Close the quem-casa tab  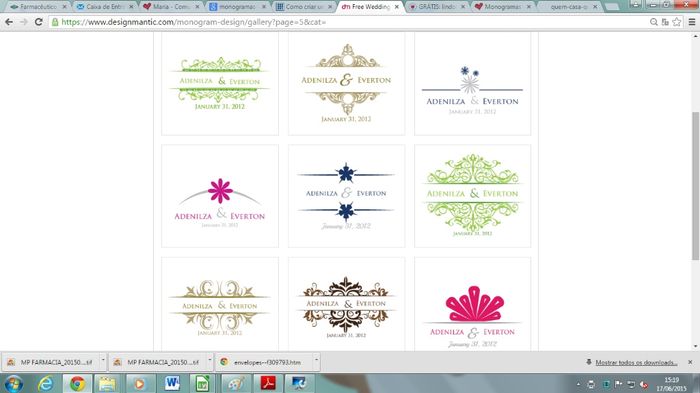coord(595,7)
